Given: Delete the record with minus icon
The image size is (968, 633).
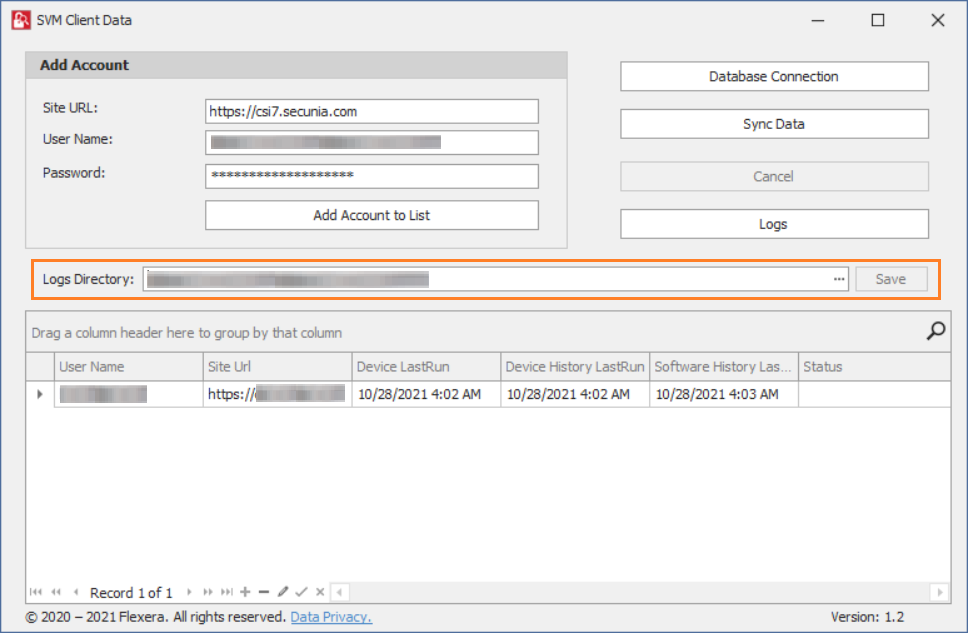Looking at the screenshot, I should tap(264, 592).
